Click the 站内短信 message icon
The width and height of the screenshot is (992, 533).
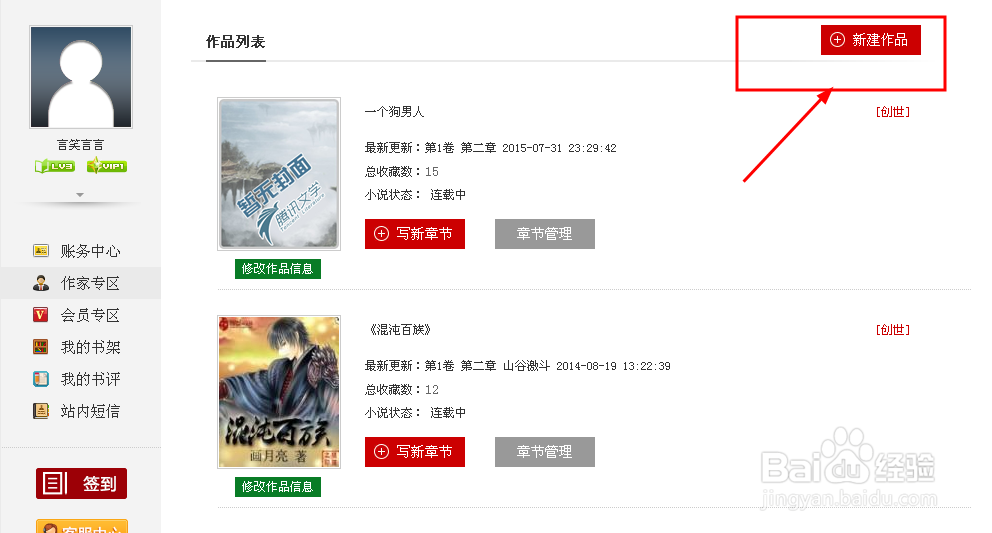point(40,411)
